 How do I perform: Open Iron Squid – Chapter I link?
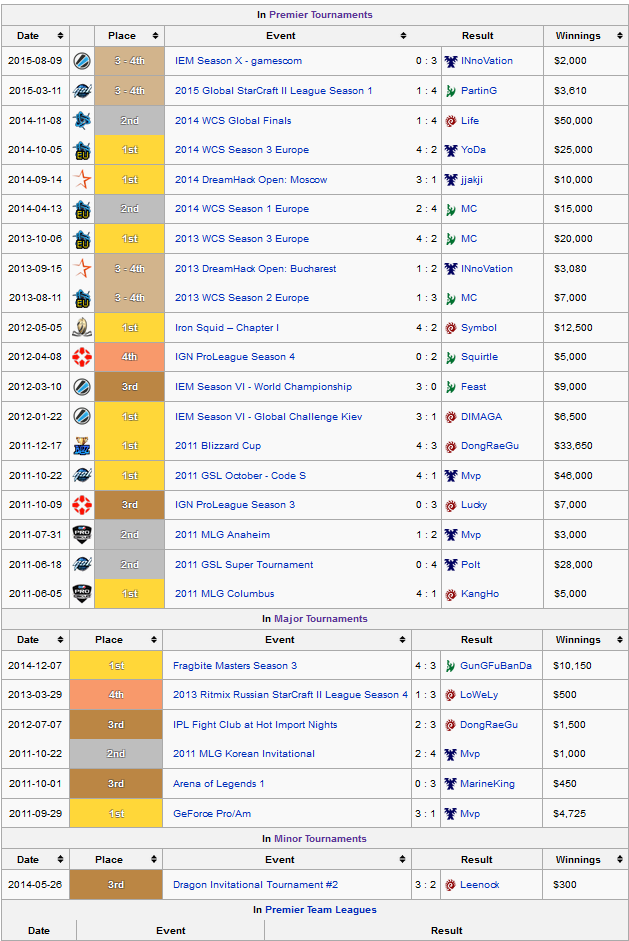227,328
